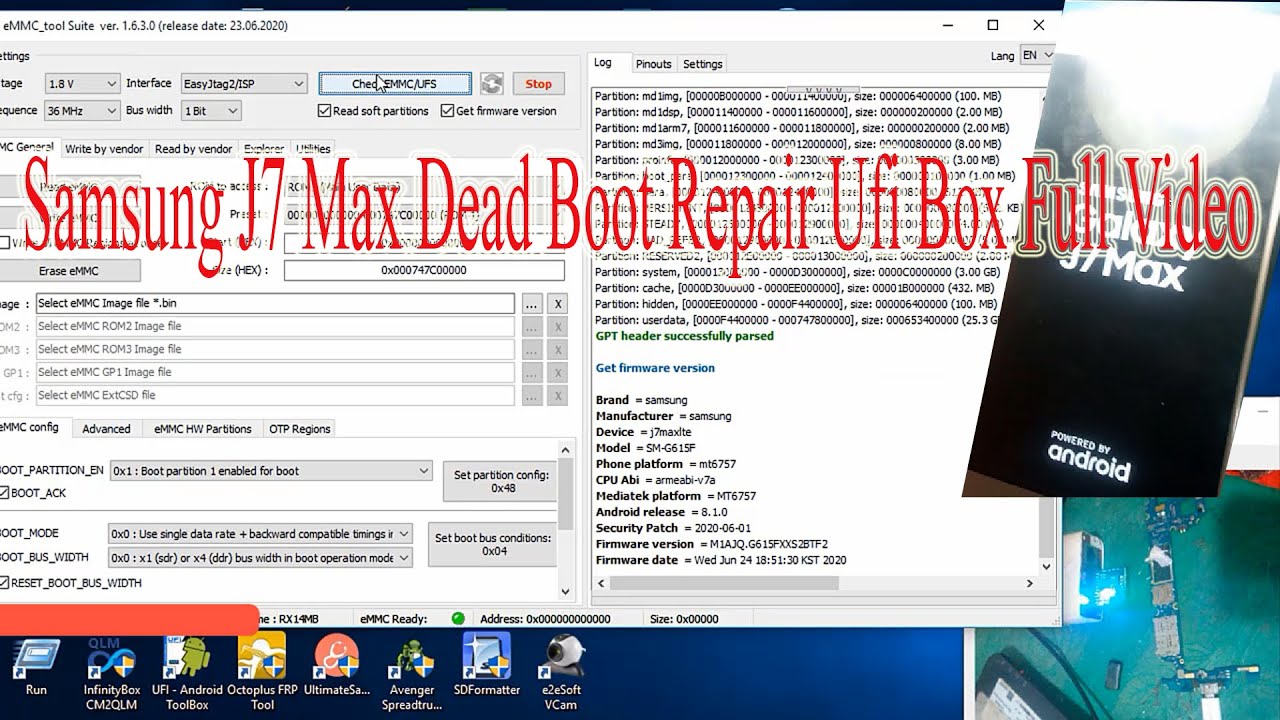Browse for eMMC ROM2 Image file
1280x720 pixels.
click(x=532, y=326)
